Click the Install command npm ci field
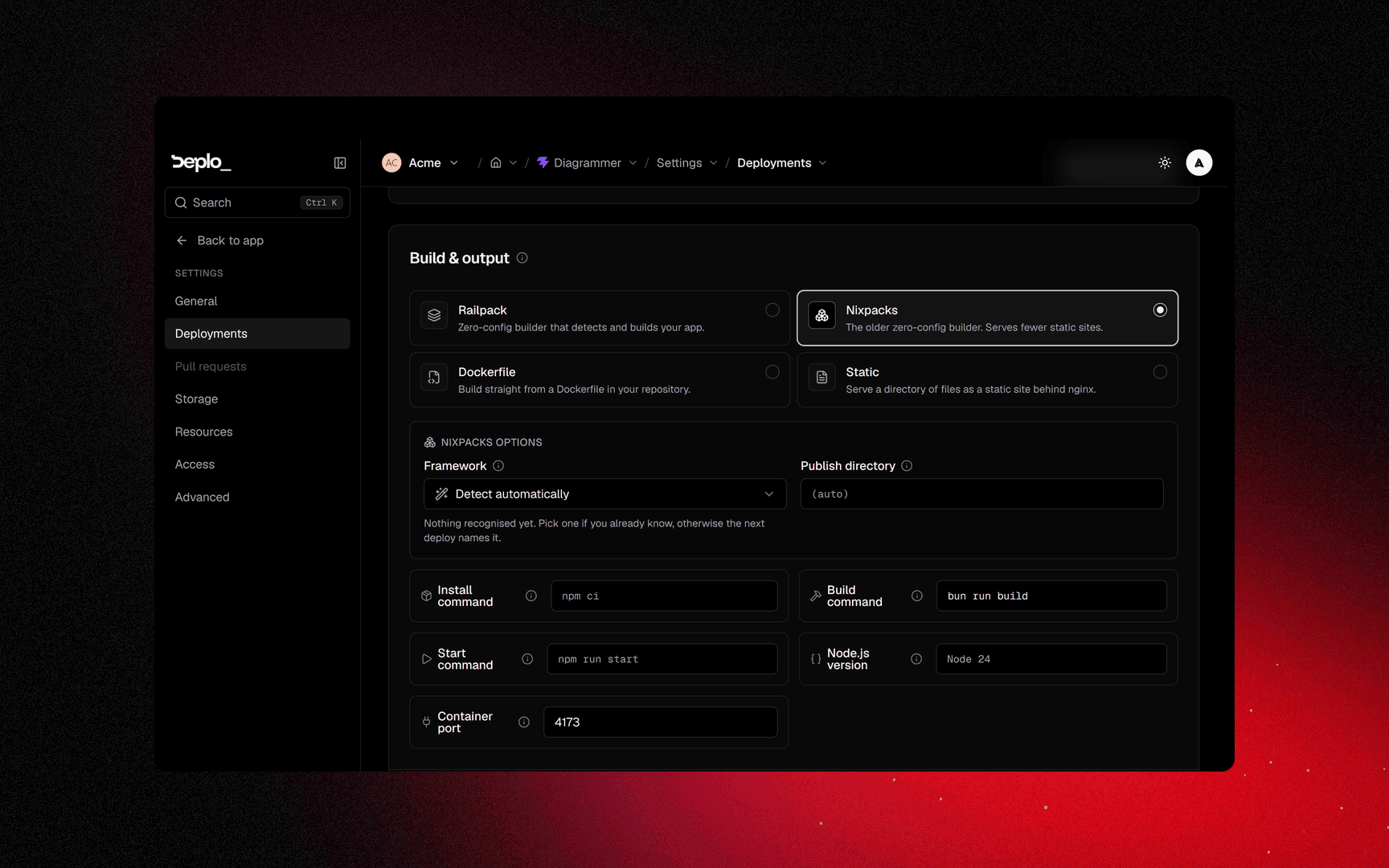Image resolution: width=1389 pixels, height=868 pixels. (x=664, y=596)
